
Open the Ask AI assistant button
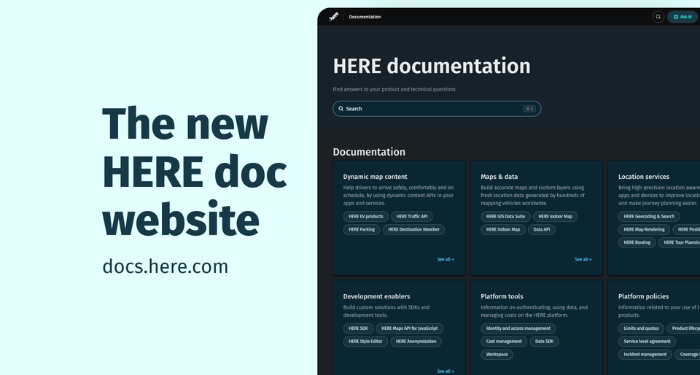(x=683, y=17)
